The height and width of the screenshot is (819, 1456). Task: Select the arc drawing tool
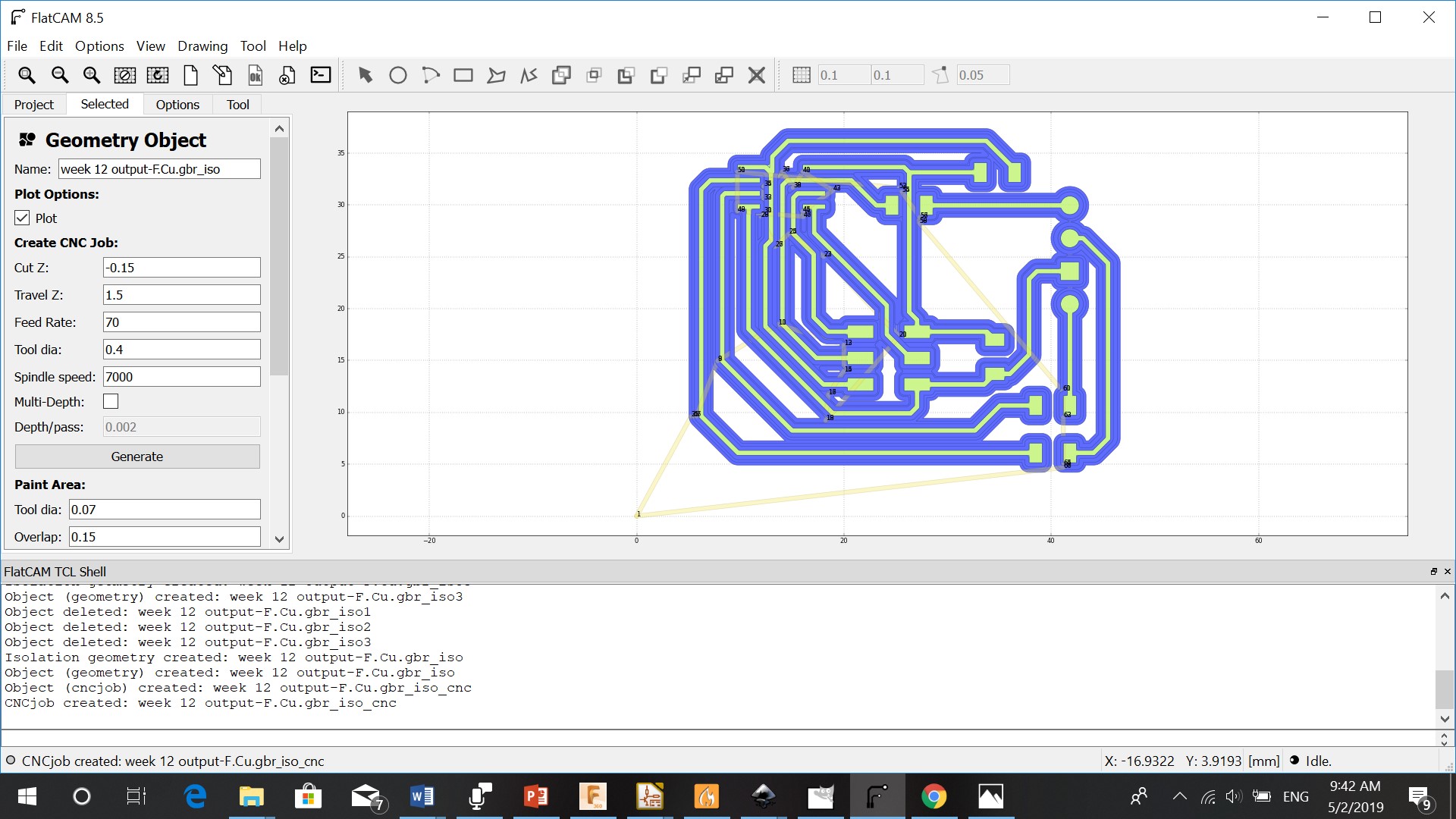click(x=431, y=75)
